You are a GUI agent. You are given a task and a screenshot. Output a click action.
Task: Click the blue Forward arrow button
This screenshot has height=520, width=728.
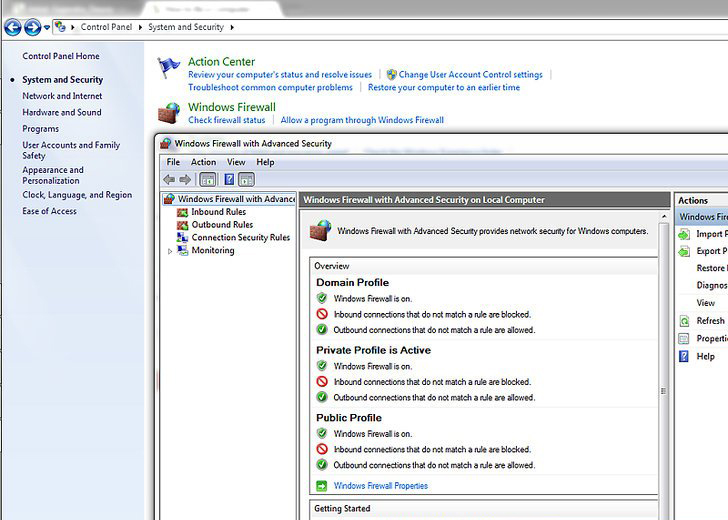32,27
